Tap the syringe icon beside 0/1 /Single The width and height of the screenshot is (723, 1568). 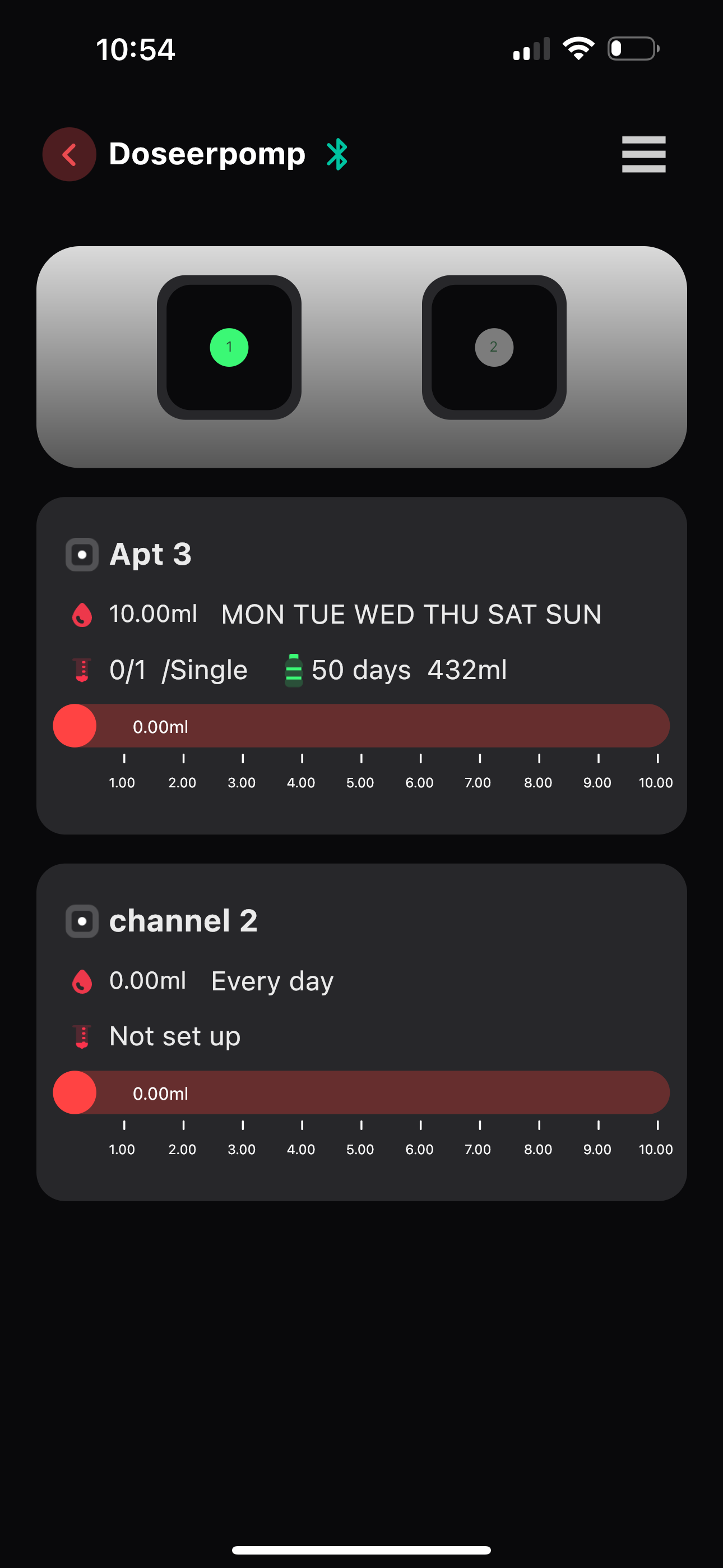click(82, 670)
